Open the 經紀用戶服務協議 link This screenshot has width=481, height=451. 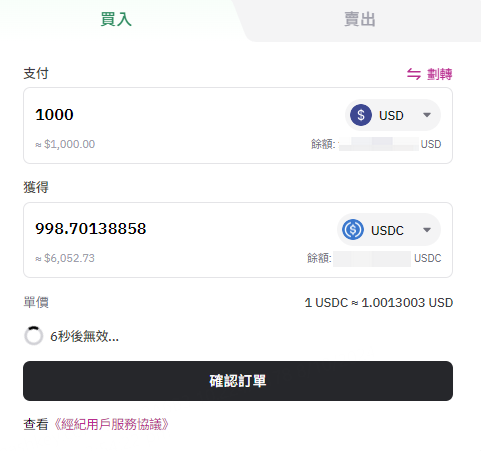tap(111, 424)
